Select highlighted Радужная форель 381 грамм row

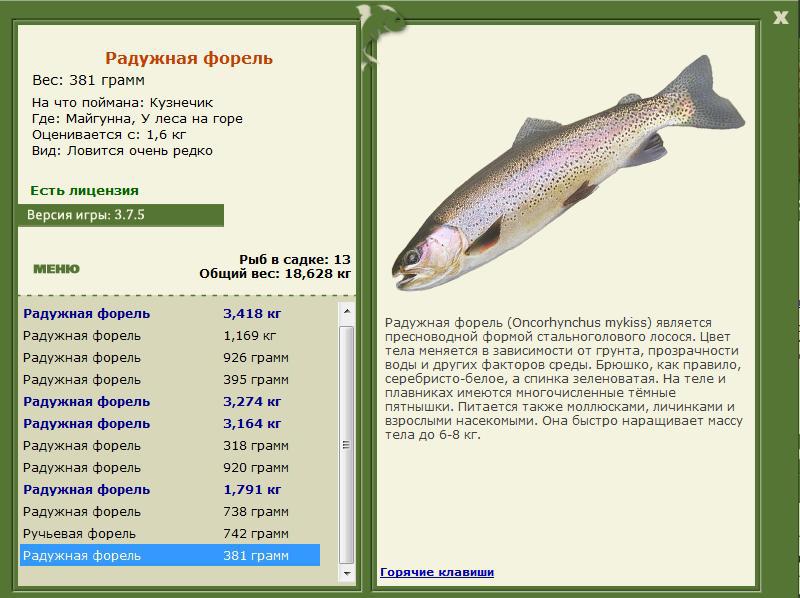click(x=170, y=555)
